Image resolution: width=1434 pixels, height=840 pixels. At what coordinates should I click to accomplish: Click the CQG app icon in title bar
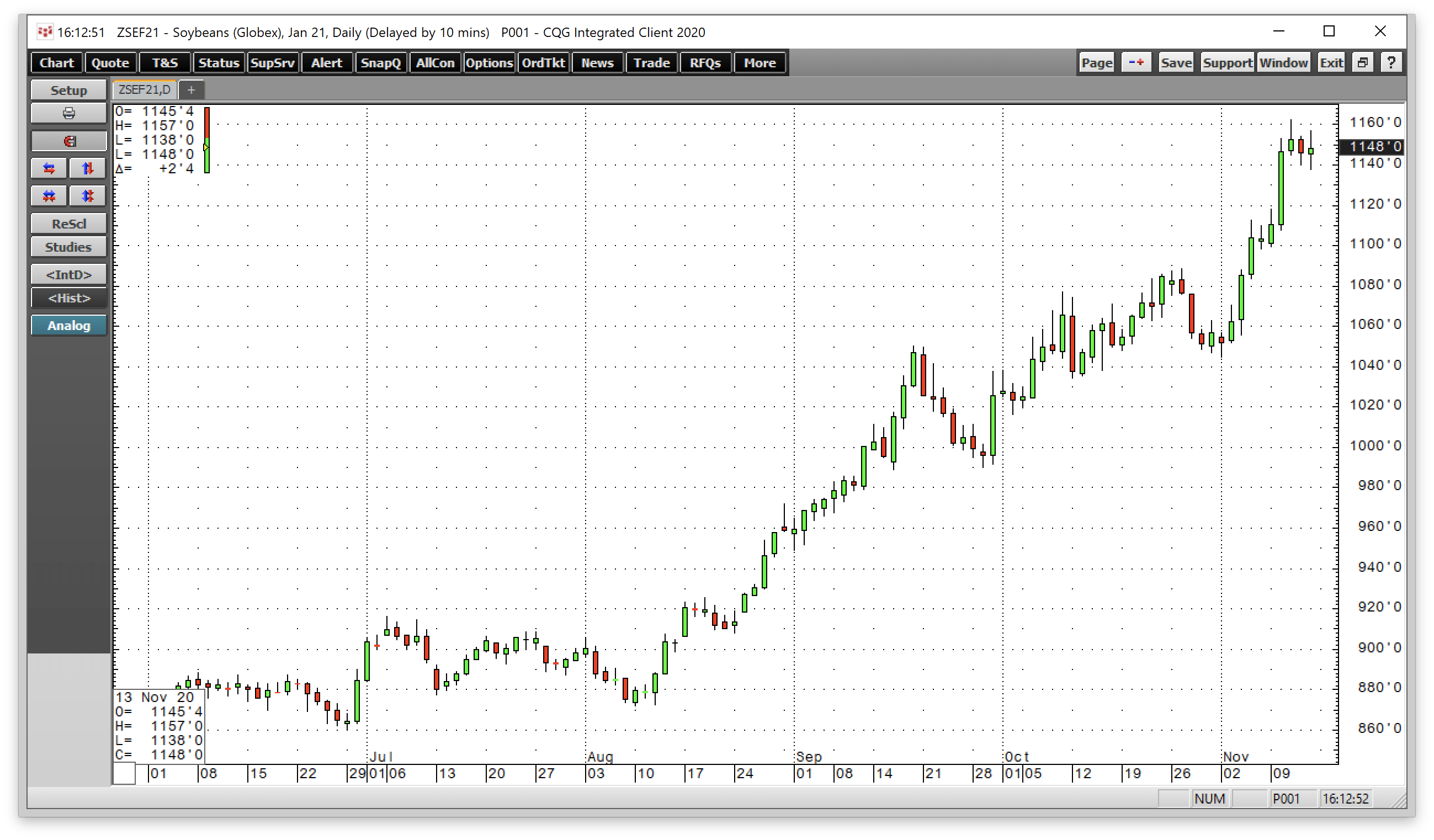tap(45, 32)
